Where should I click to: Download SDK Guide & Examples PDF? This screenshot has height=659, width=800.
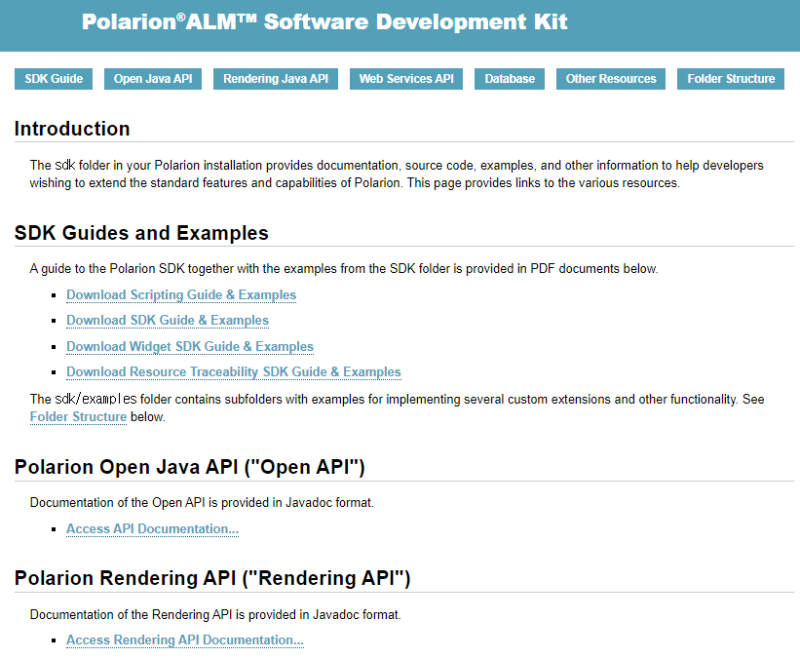167,321
